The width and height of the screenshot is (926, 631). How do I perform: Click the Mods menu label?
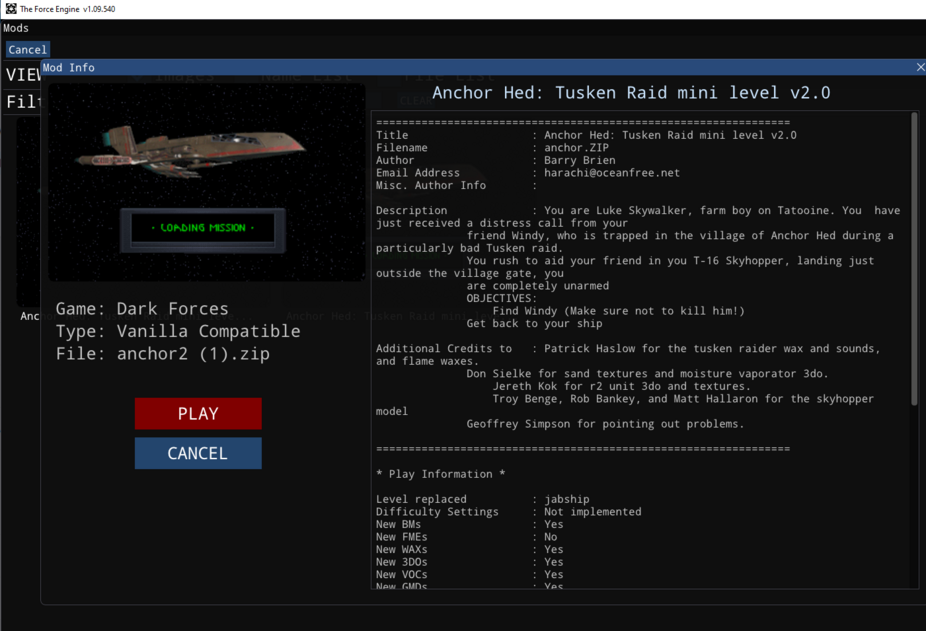16,28
